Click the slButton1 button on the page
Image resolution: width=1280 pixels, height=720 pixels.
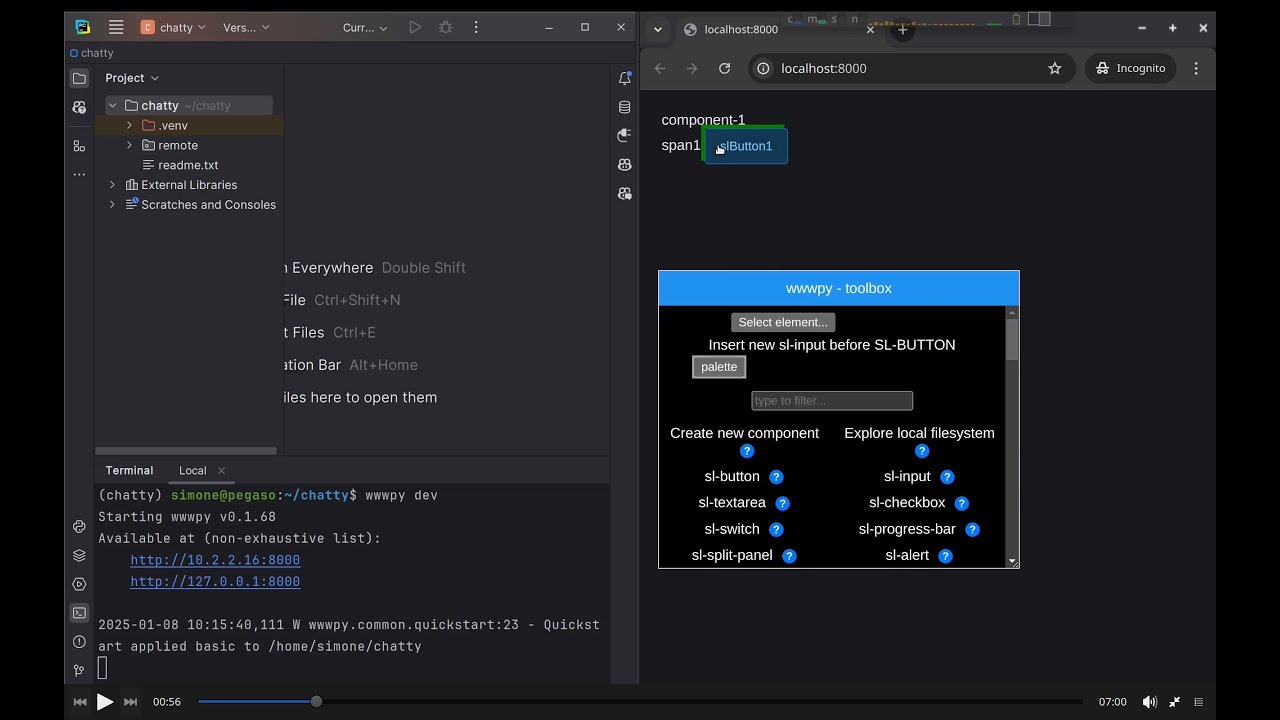[x=746, y=146]
